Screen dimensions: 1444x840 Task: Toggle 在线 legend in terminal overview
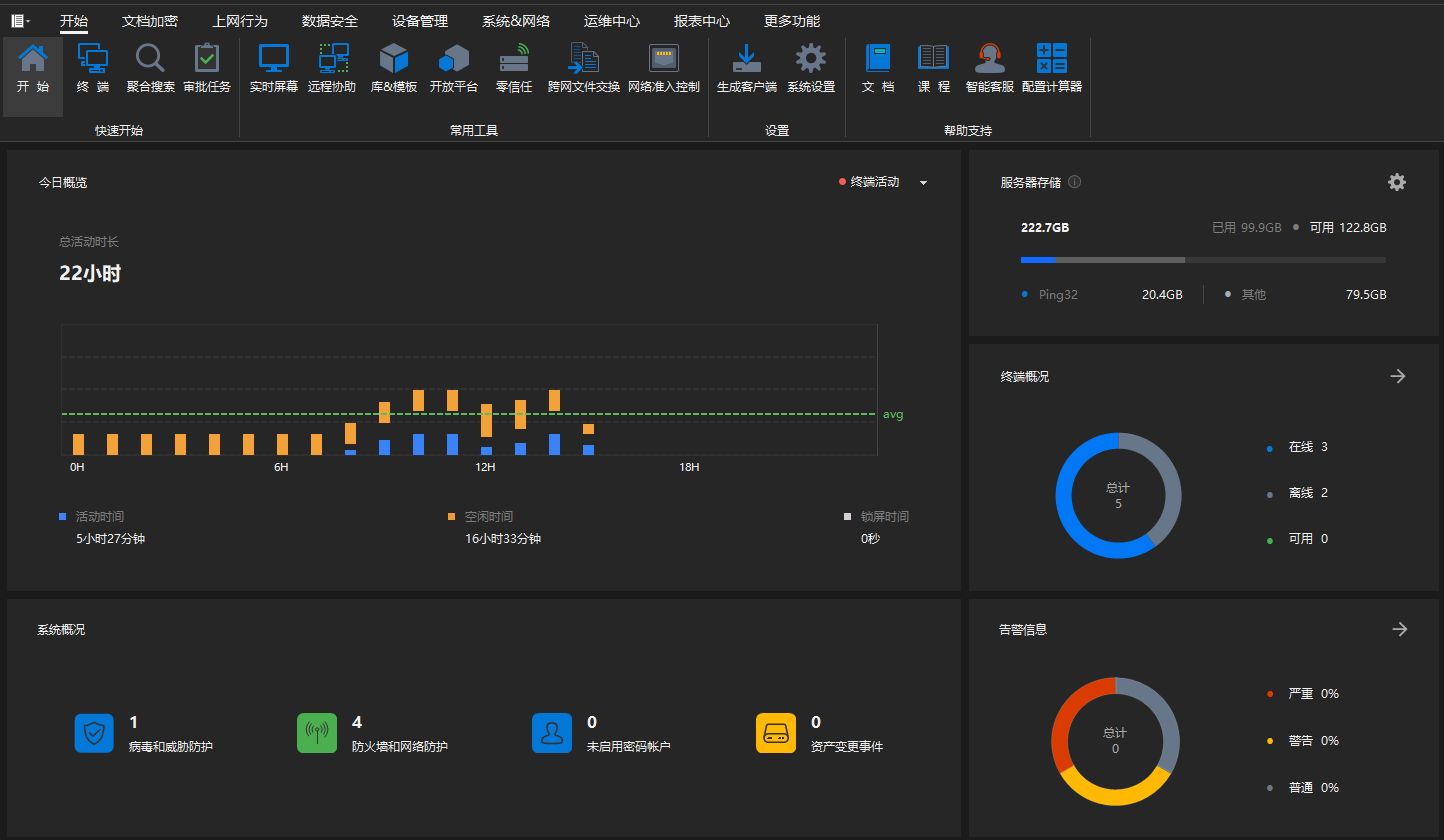[1298, 447]
